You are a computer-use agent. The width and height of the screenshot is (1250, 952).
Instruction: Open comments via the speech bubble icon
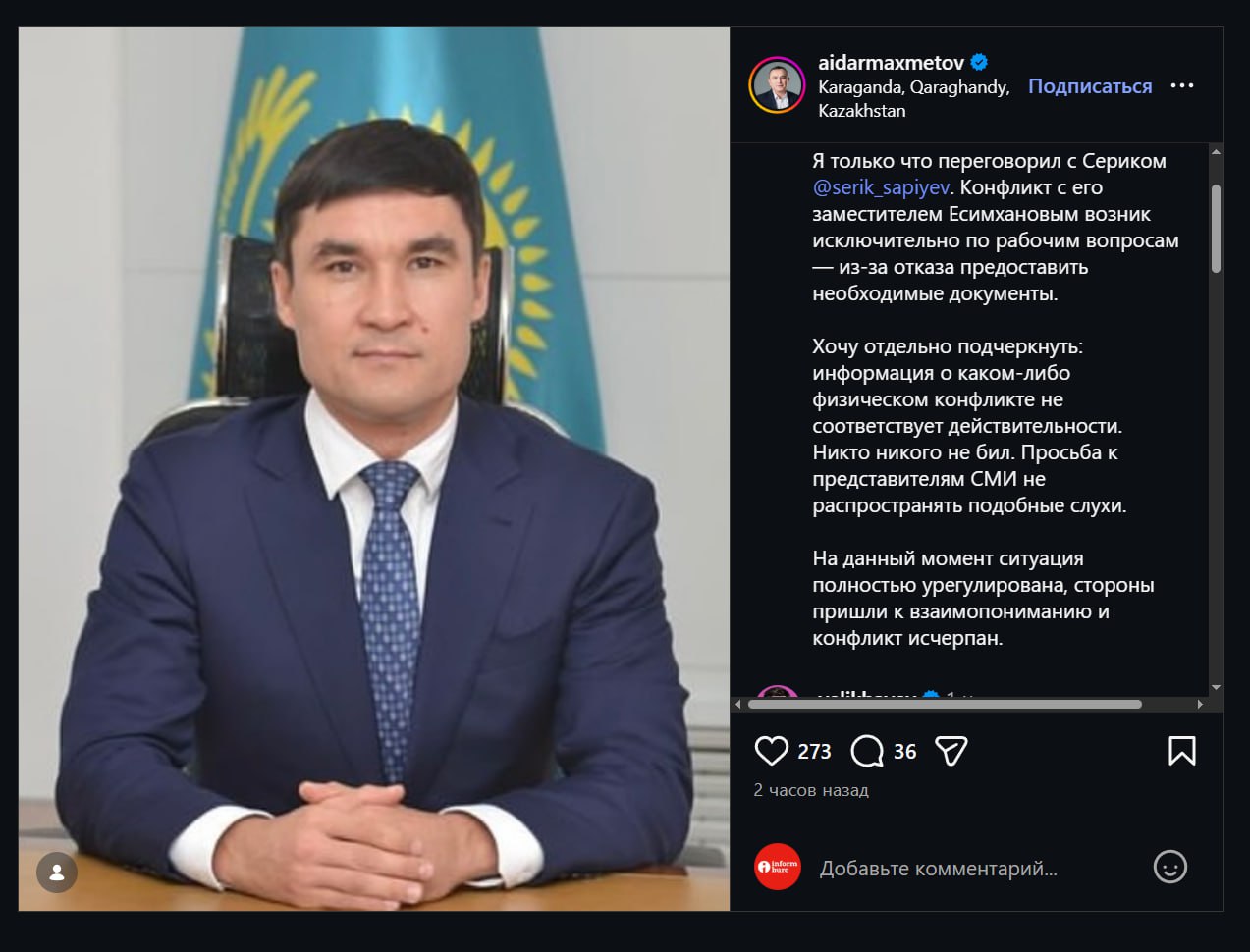point(867,751)
